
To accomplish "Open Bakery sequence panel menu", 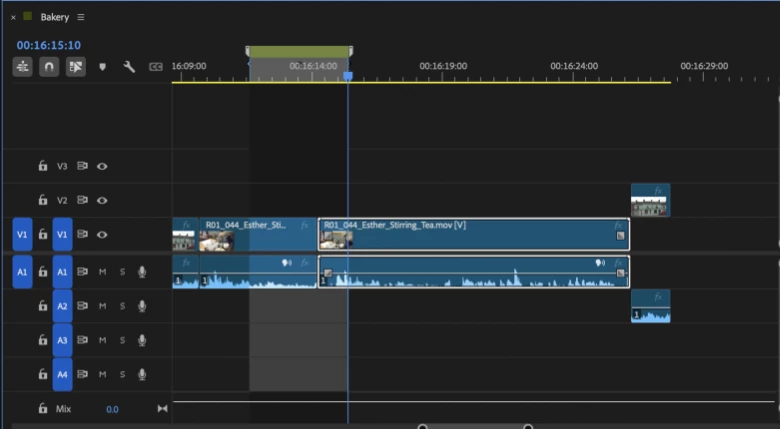I will [x=81, y=17].
